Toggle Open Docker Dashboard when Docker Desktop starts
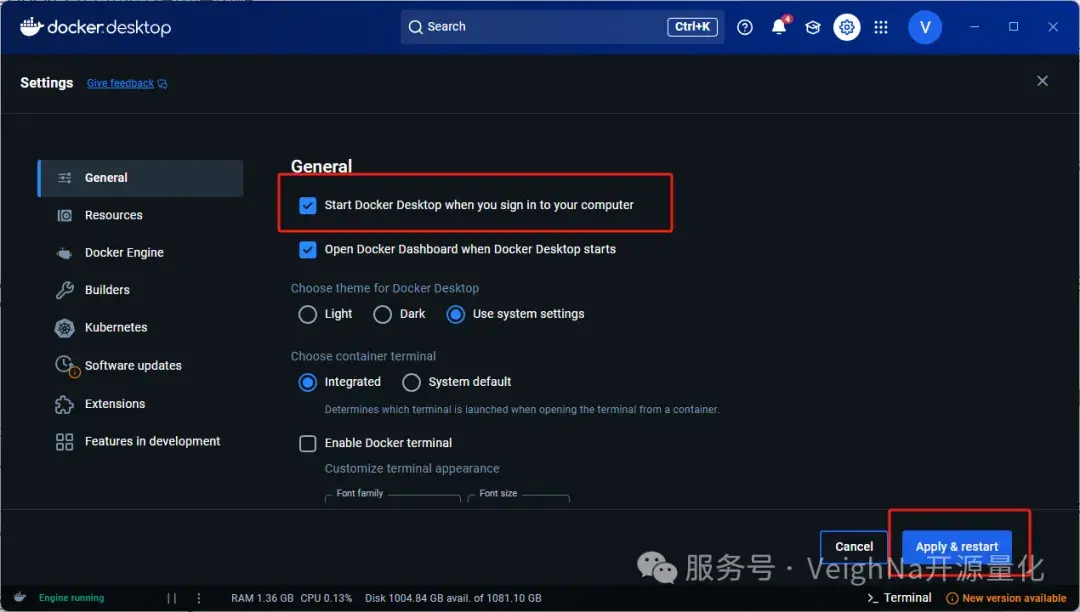Screen dimensions: 1080x612 tap(307, 249)
